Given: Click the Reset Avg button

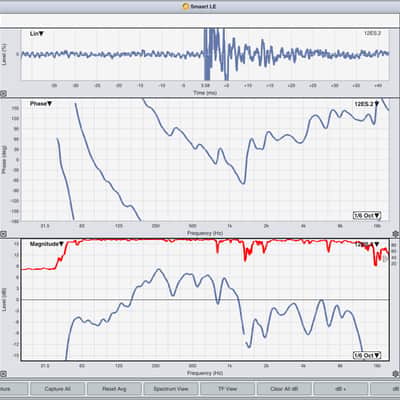Looking at the screenshot, I should (114, 389).
